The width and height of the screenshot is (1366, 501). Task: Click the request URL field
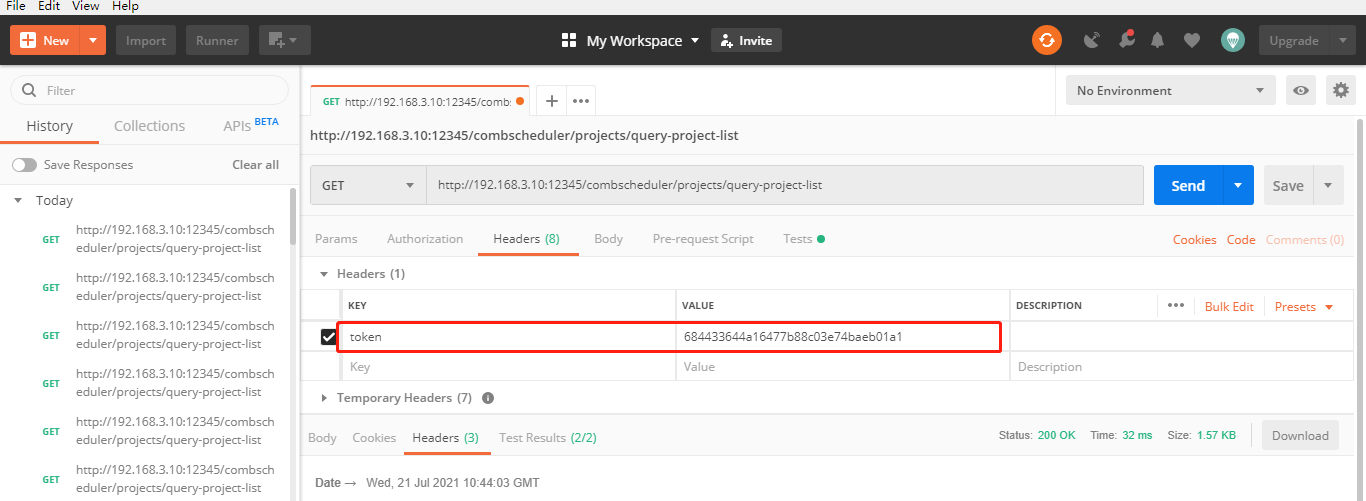785,185
